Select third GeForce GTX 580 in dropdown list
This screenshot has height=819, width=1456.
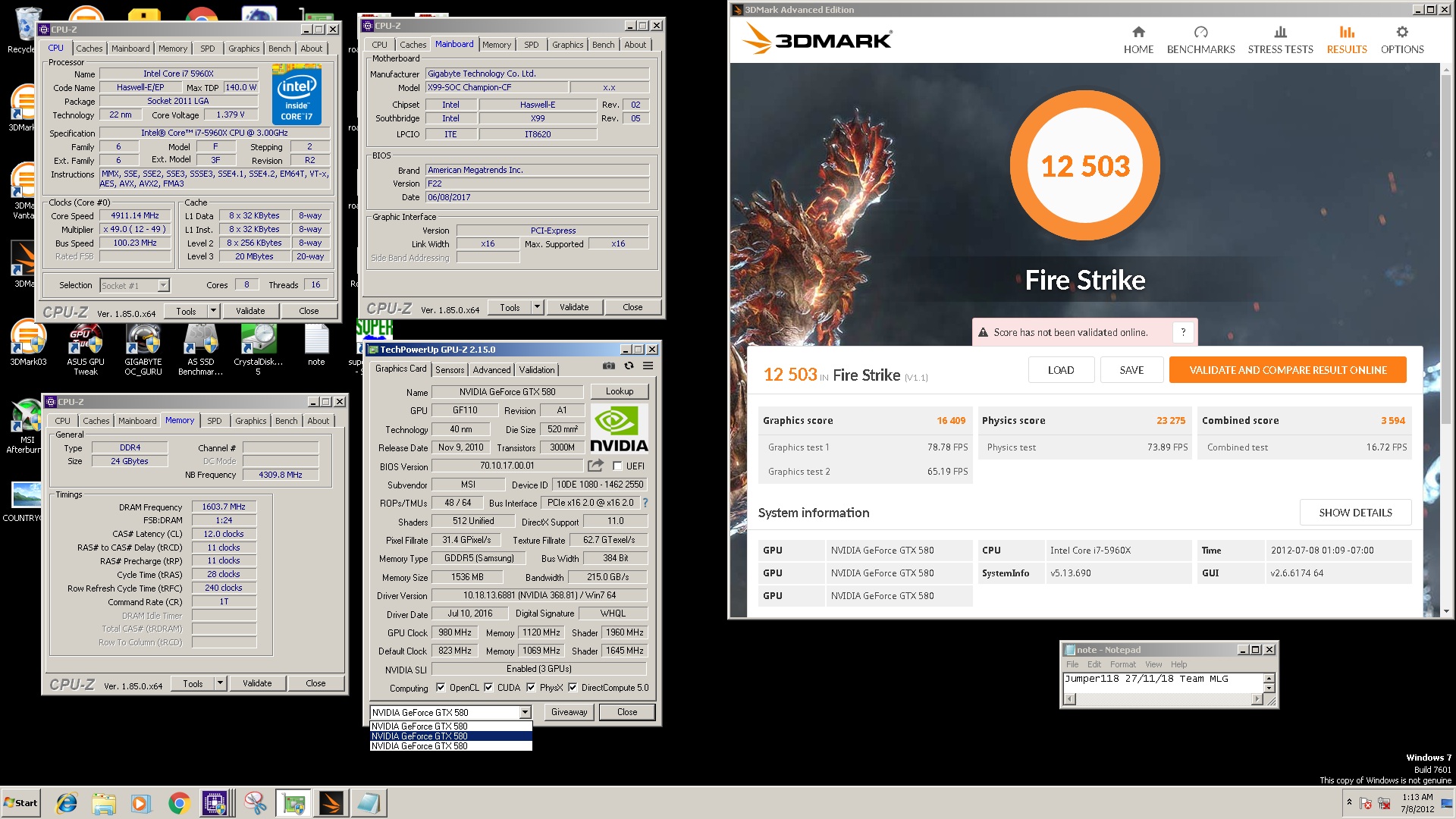[x=450, y=746]
